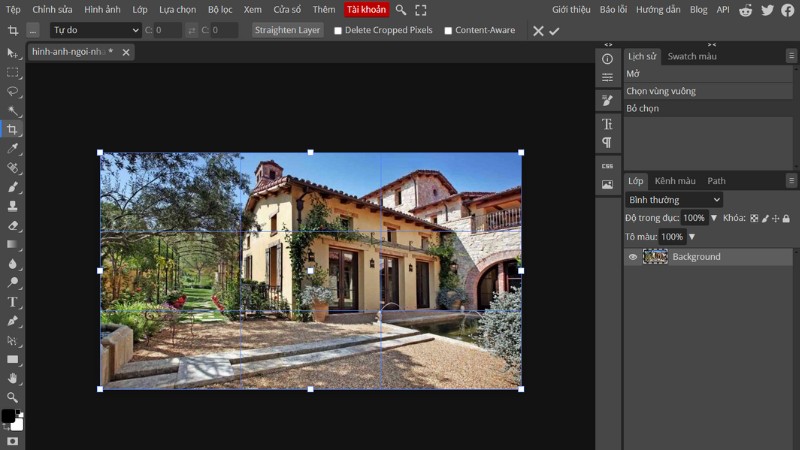This screenshot has width=800, height=450.
Task: Open the Brush settings side panel
Action: 607,101
